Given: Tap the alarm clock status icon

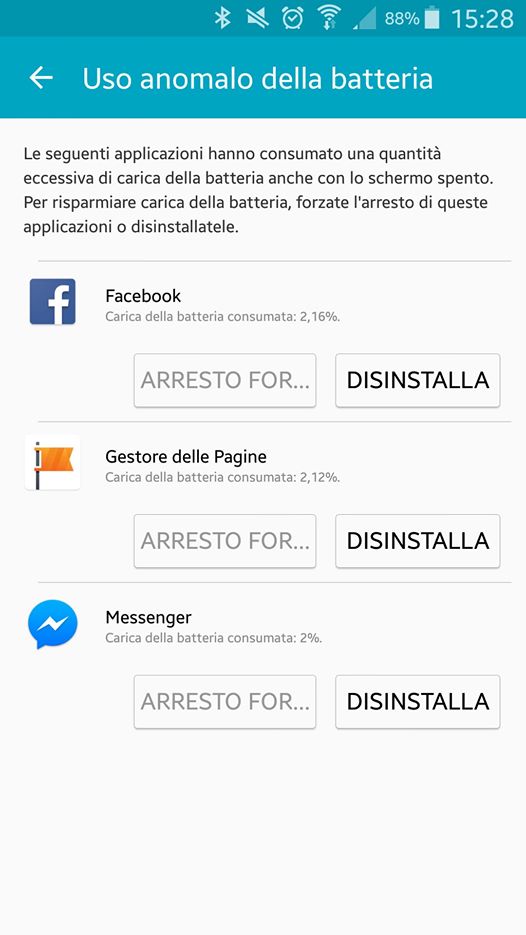Looking at the screenshot, I should point(292,18).
